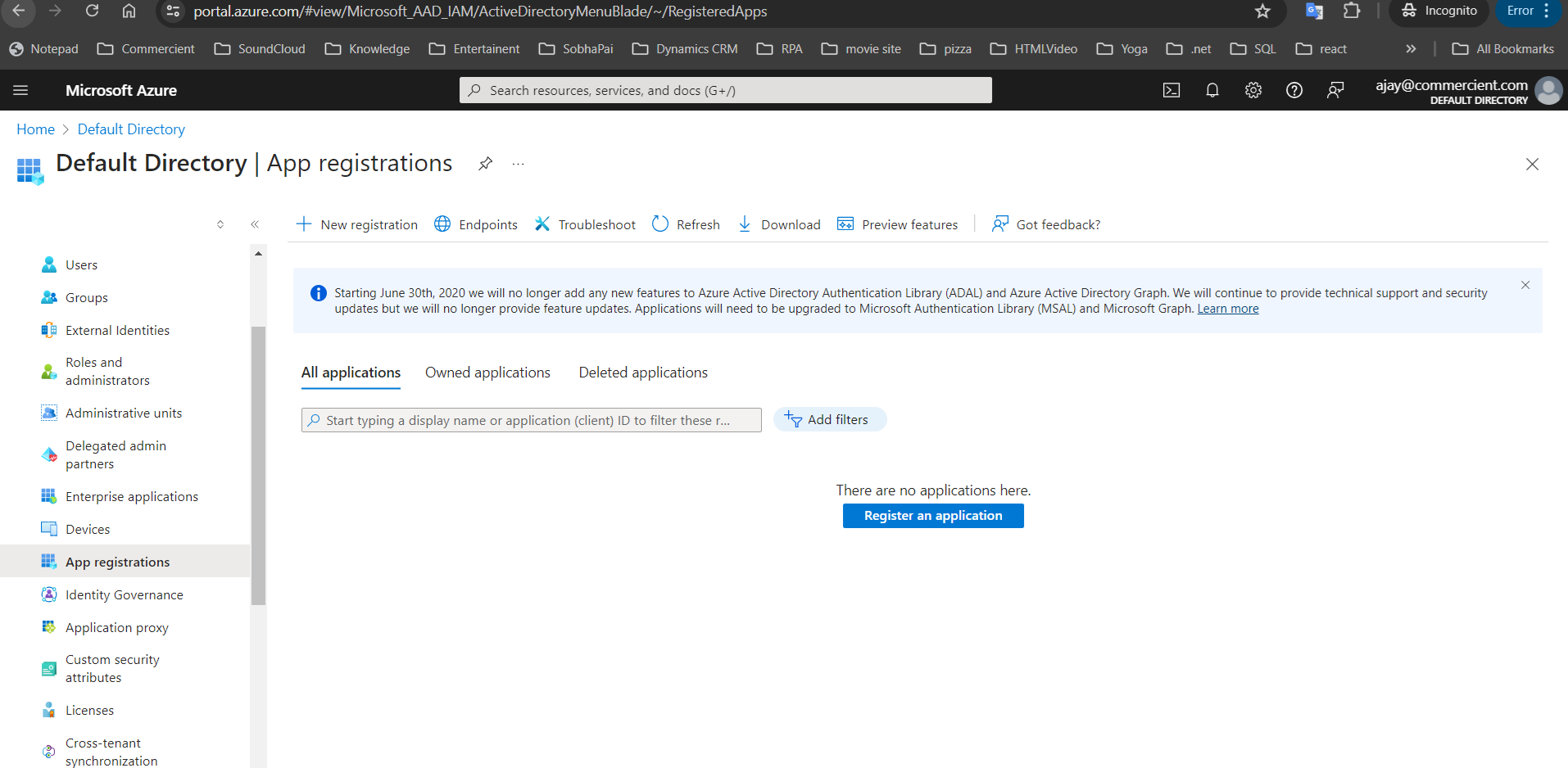Open the Commercient bookmark folder

pyautogui.click(x=146, y=49)
